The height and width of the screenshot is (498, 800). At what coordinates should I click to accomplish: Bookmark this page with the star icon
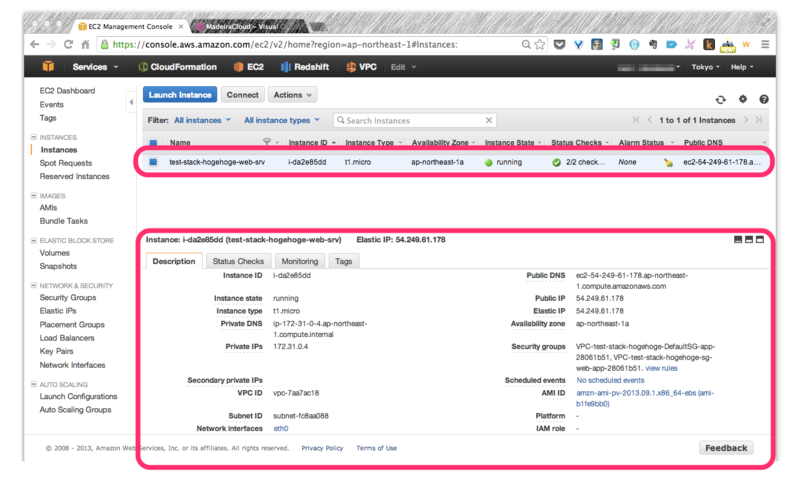(540, 44)
